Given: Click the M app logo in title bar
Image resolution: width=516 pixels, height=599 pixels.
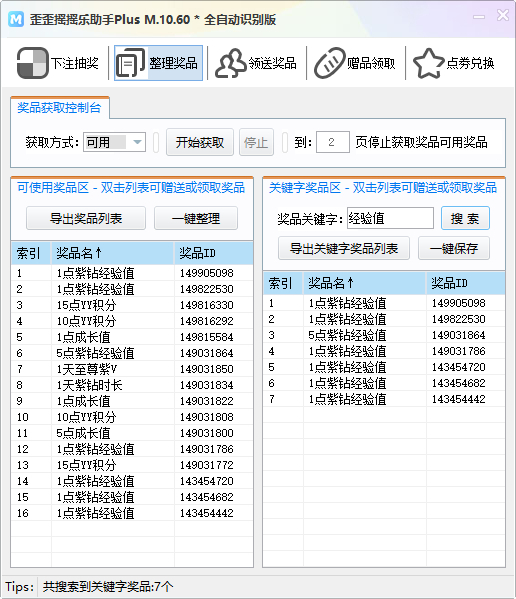Looking at the screenshot, I should pyautogui.click(x=16, y=19).
